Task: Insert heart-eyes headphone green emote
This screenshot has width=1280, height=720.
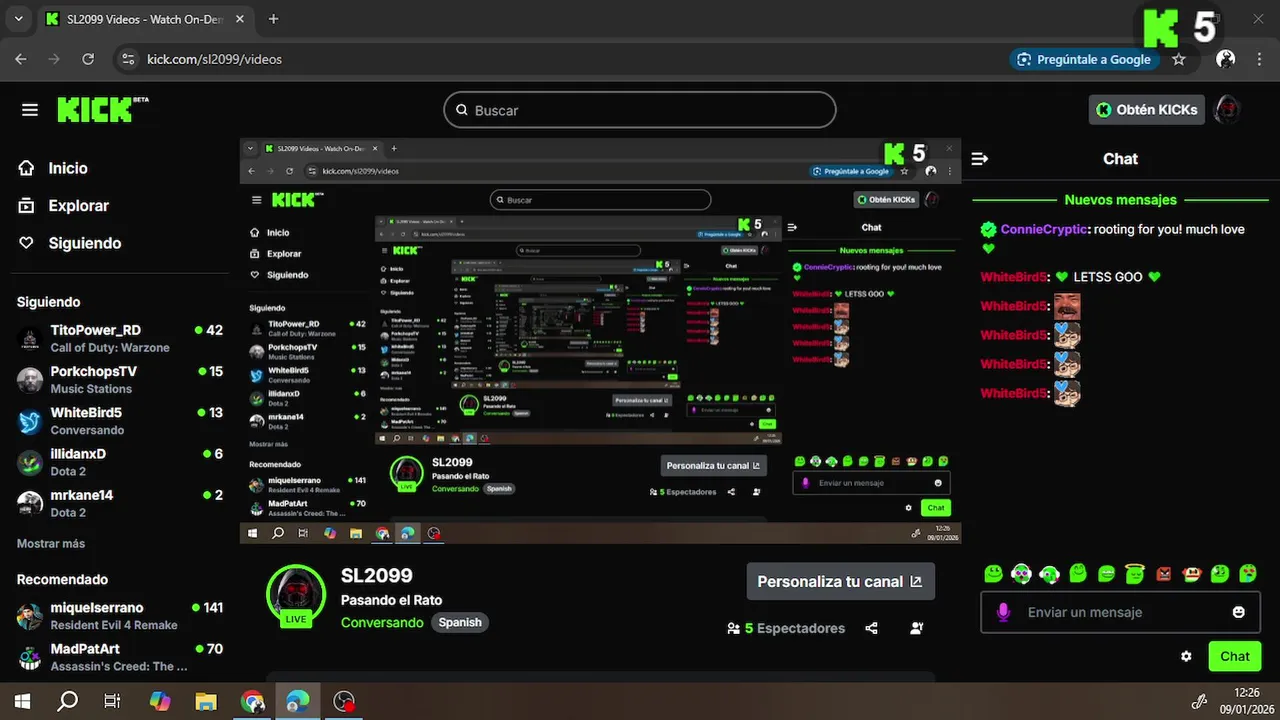Action: [x=1021, y=574]
